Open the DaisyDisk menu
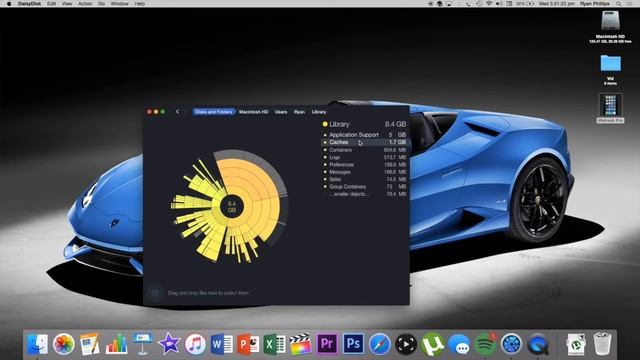 [29, 4]
